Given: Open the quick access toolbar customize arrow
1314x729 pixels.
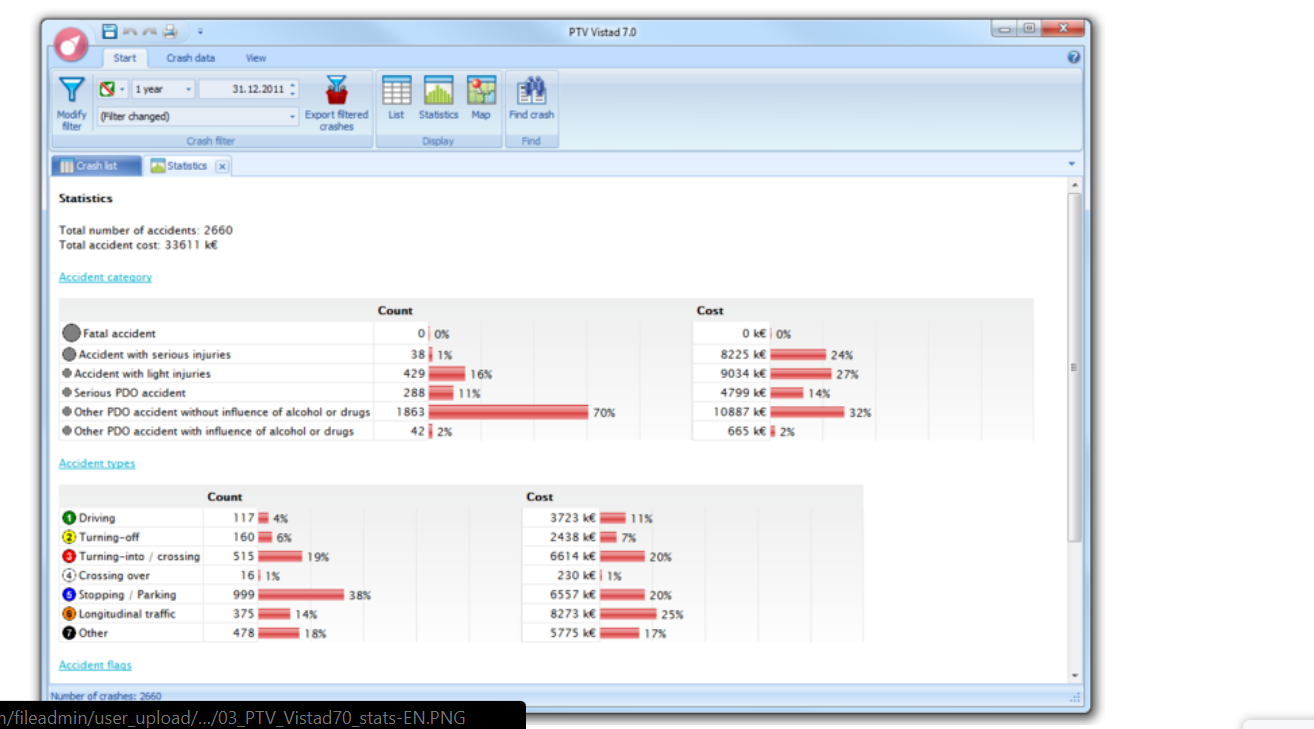Looking at the screenshot, I should [x=200, y=32].
